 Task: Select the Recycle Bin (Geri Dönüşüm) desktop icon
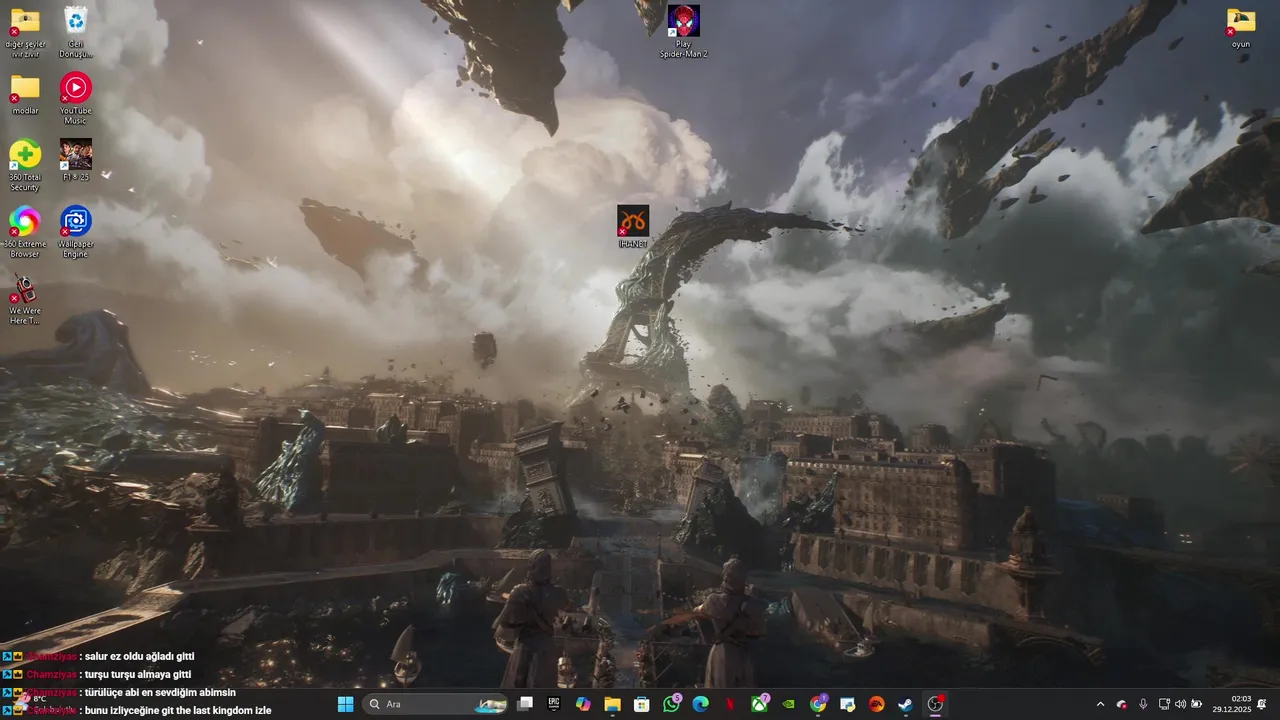click(75, 32)
